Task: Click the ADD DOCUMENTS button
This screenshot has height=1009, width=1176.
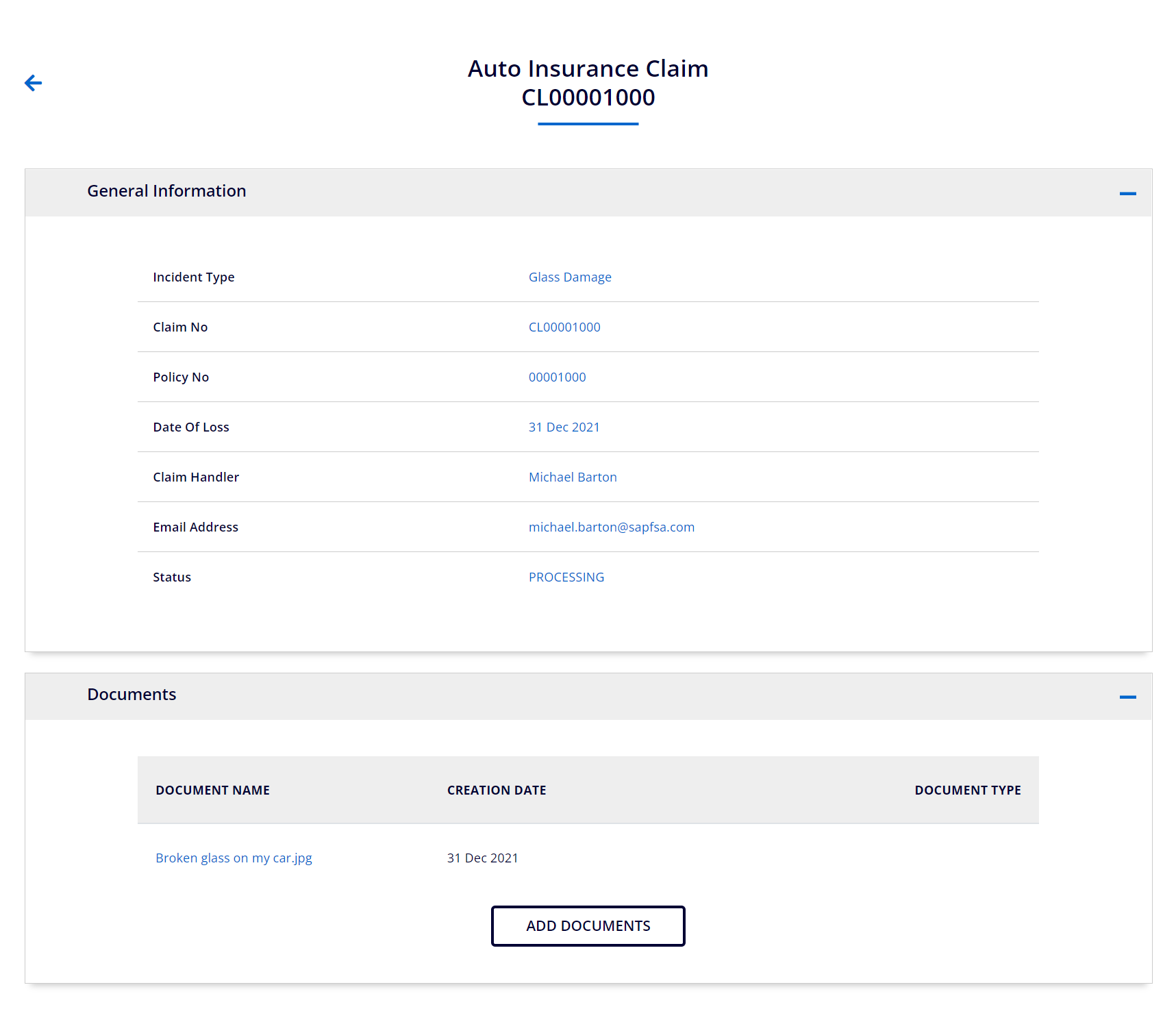Action: pyautogui.click(x=588, y=926)
